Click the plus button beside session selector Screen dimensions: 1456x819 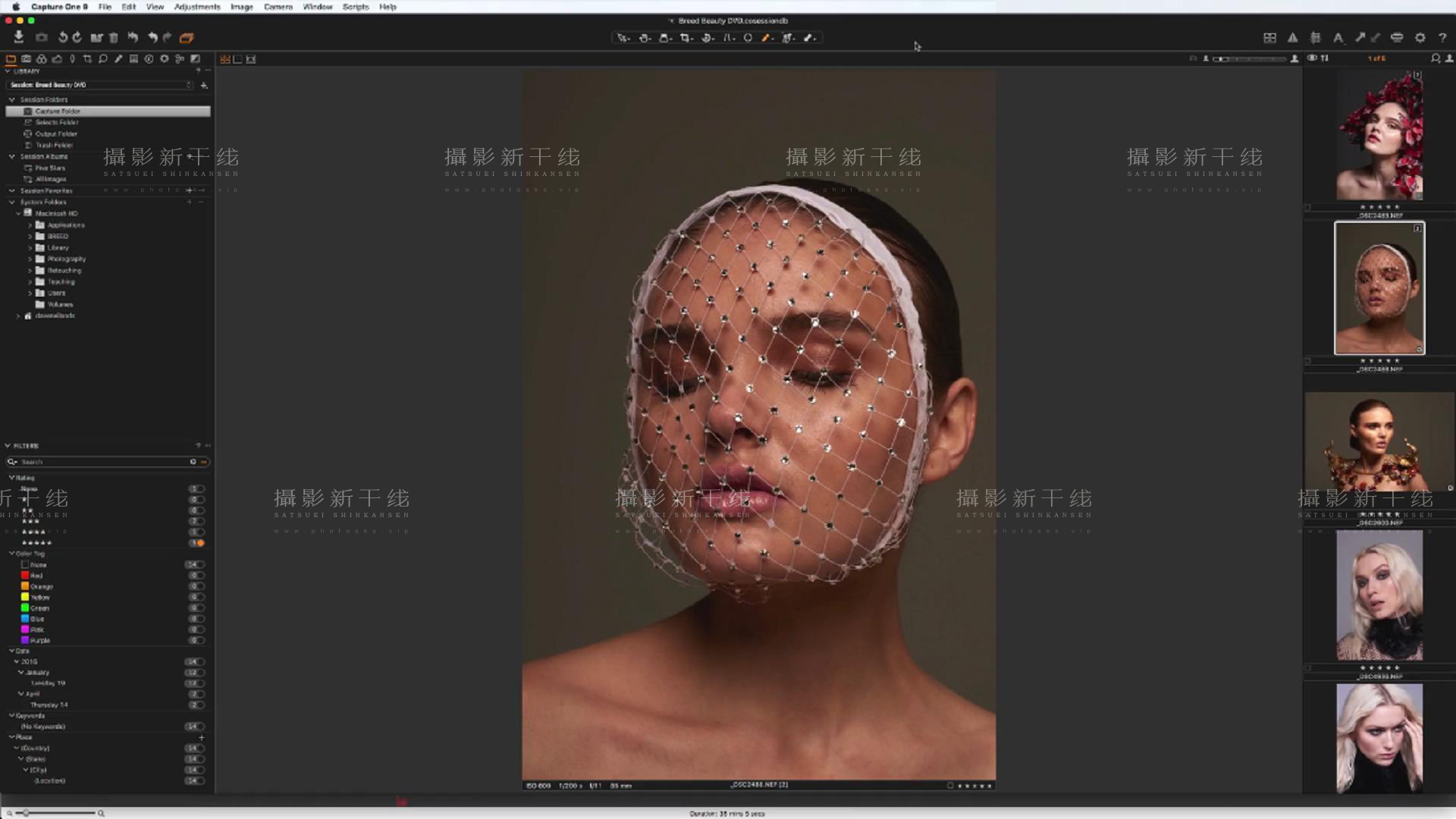tap(203, 85)
